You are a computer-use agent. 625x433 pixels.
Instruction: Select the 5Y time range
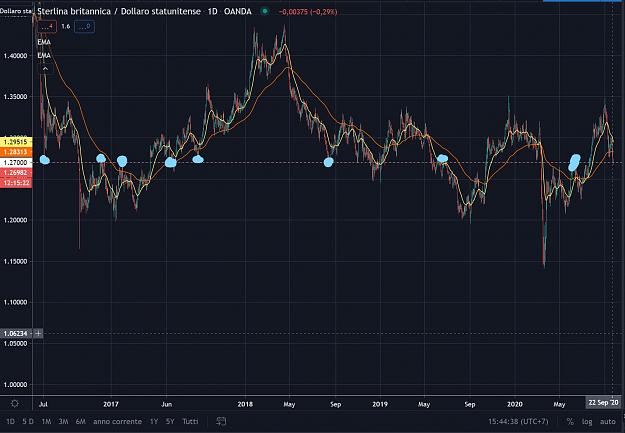pos(170,421)
